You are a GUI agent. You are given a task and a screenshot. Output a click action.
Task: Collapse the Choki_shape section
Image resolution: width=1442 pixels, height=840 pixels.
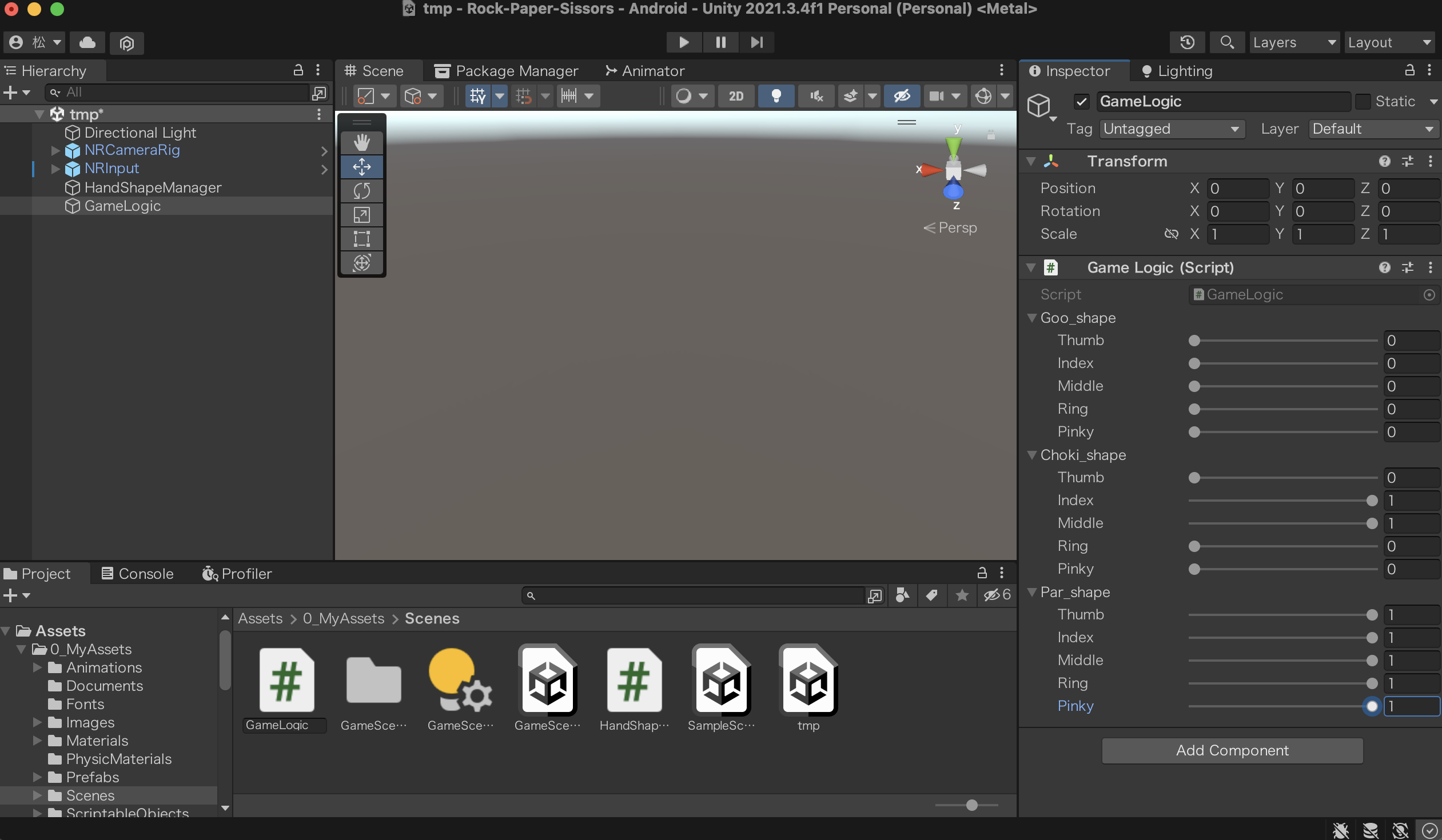[1032, 455]
